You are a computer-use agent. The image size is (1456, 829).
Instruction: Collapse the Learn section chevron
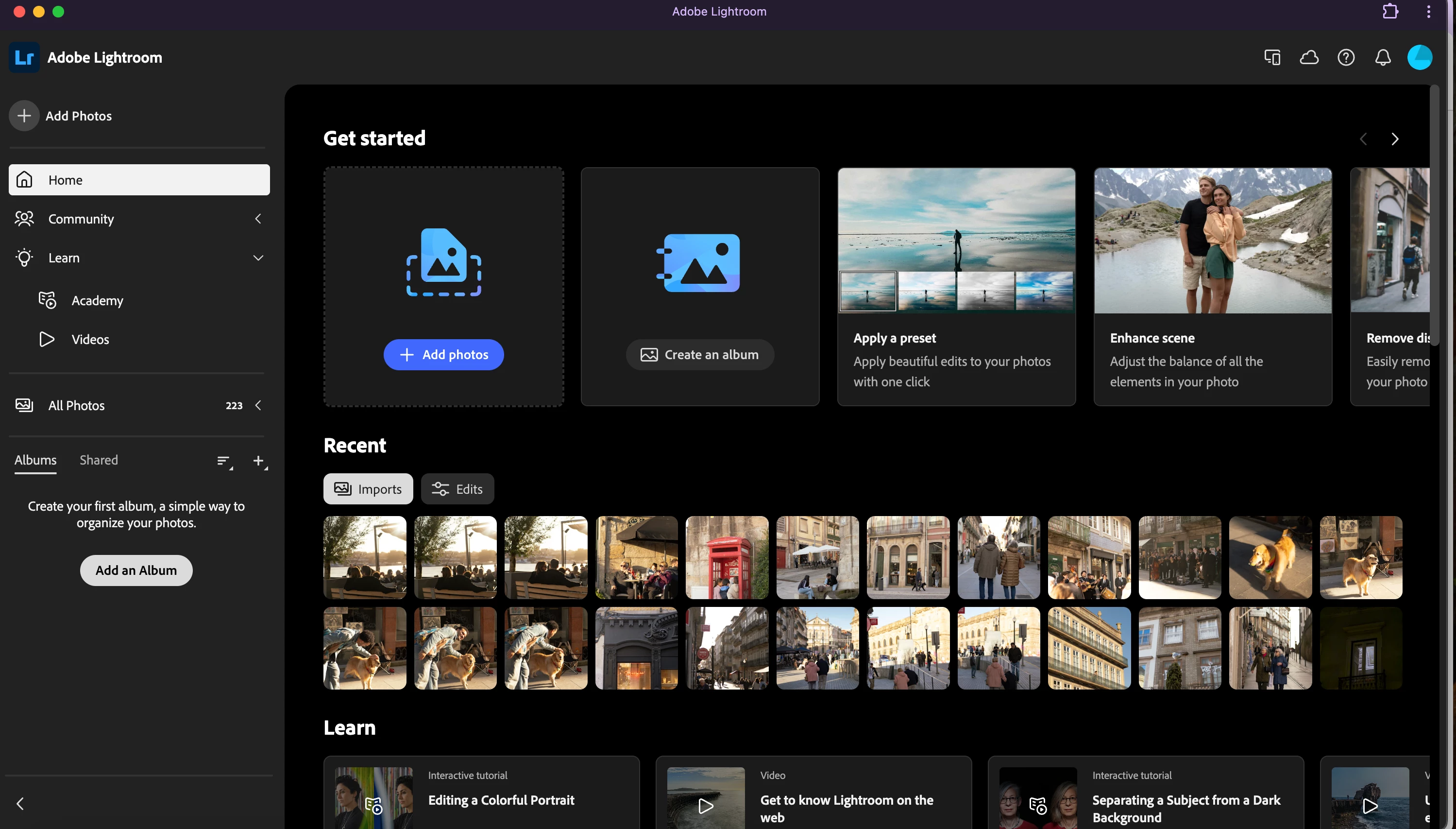pos(258,258)
